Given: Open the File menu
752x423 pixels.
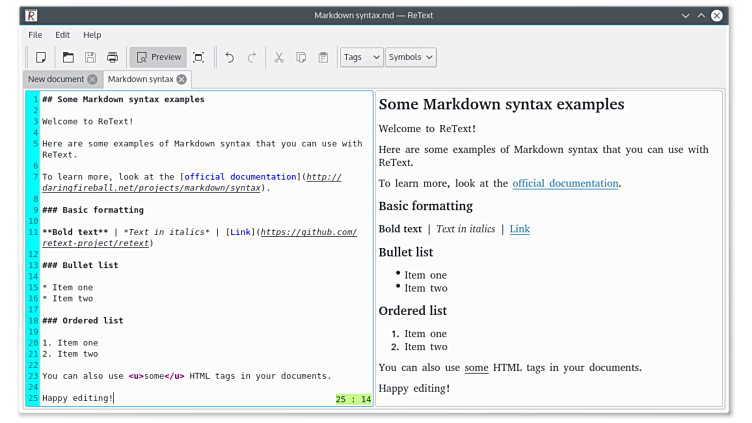Looking at the screenshot, I should coord(35,35).
